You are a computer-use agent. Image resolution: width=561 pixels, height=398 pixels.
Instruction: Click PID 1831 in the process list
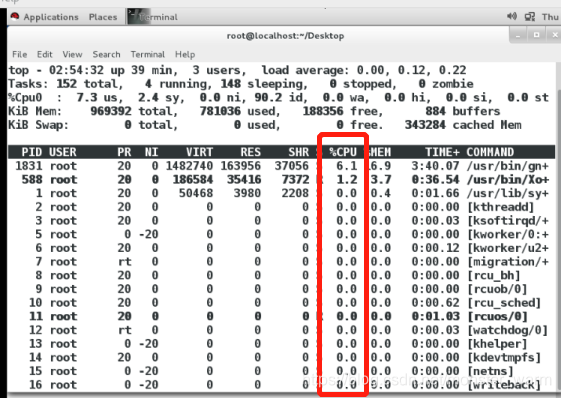[29, 166]
